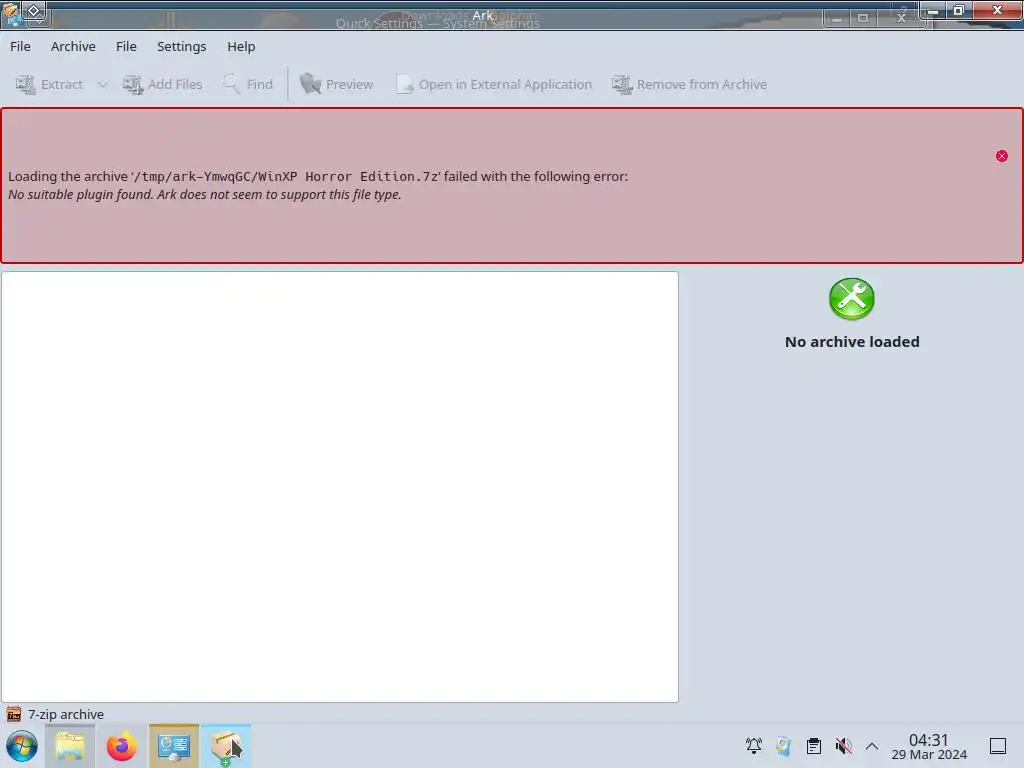1024x768 pixels.
Task: Click the Preview toolbar icon
Action: [x=310, y=84]
